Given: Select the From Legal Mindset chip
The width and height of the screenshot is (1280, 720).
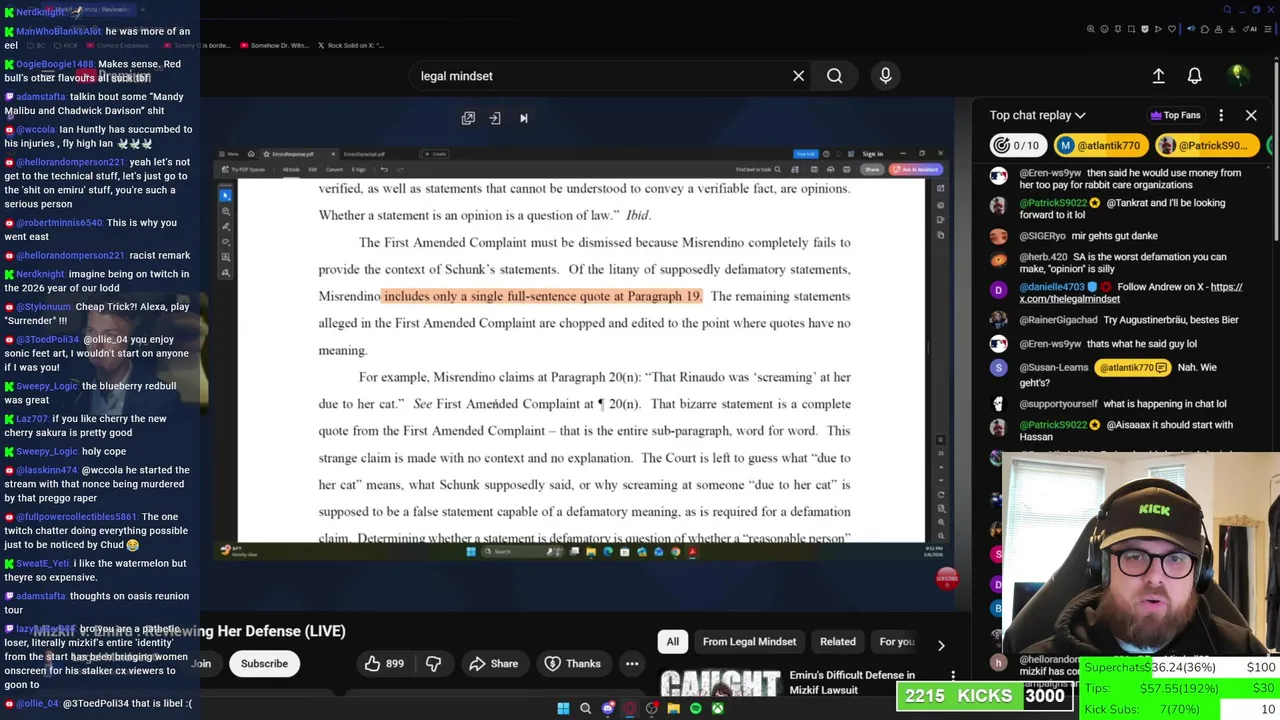Looking at the screenshot, I should click(749, 642).
